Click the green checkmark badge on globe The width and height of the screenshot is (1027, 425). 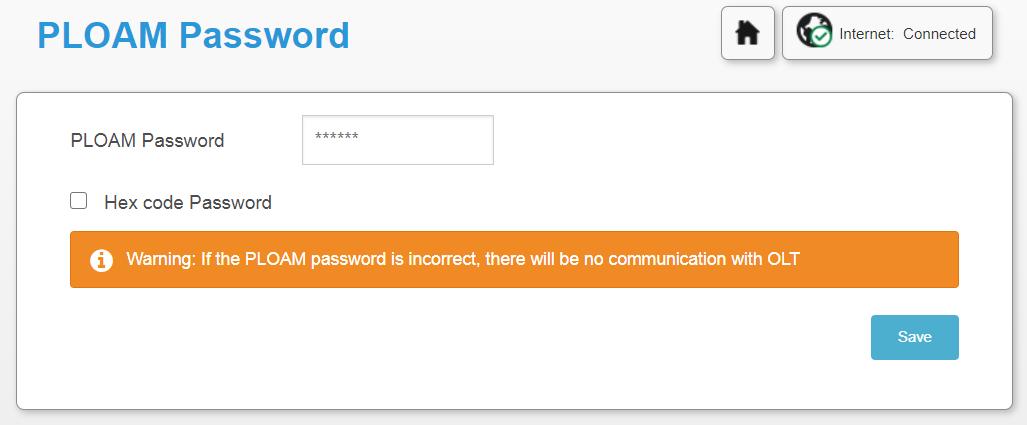[821, 37]
